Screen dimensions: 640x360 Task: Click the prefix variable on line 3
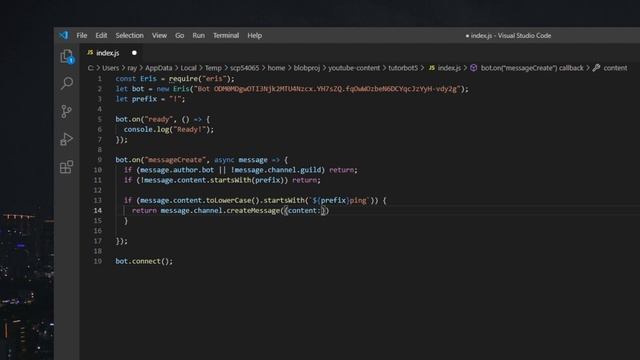pyautogui.click(x=144, y=99)
